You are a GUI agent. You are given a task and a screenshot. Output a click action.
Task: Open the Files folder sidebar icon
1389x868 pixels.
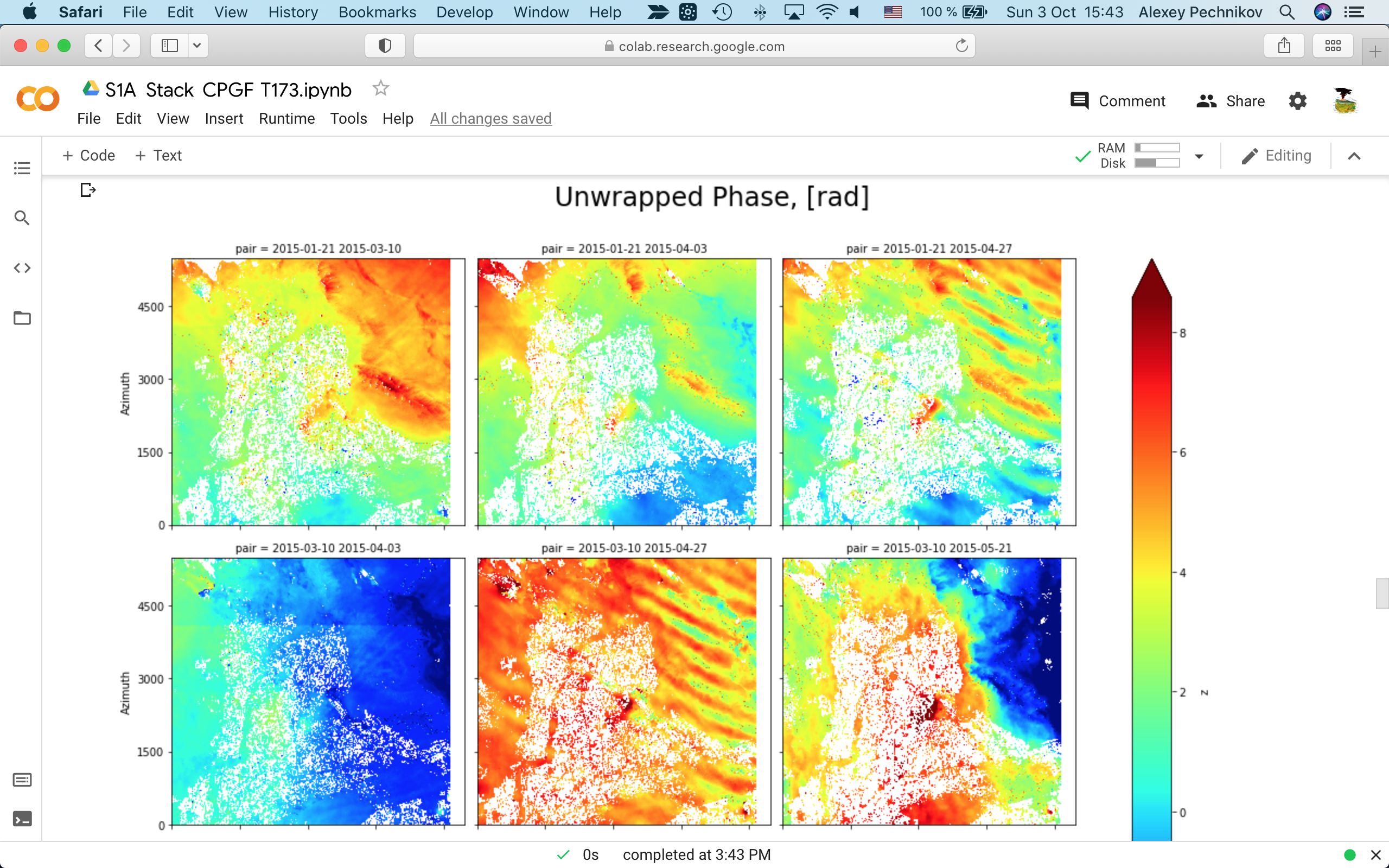point(22,317)
